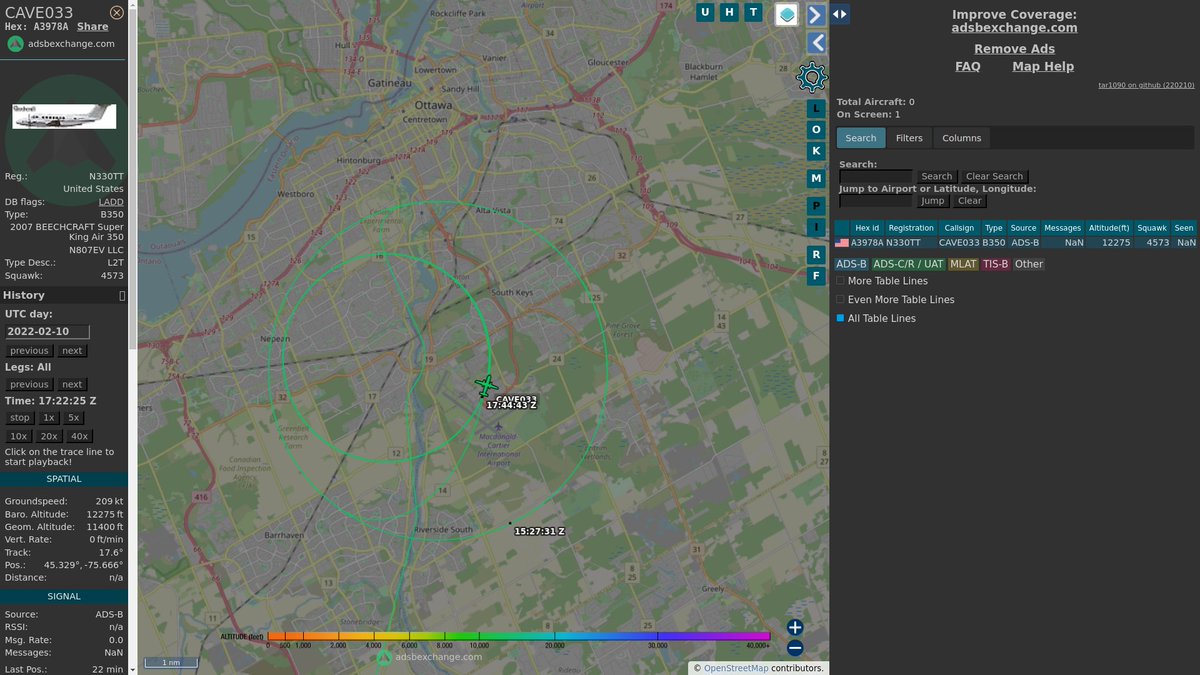
Task: Click the L map button
Action: click(816, 108)
